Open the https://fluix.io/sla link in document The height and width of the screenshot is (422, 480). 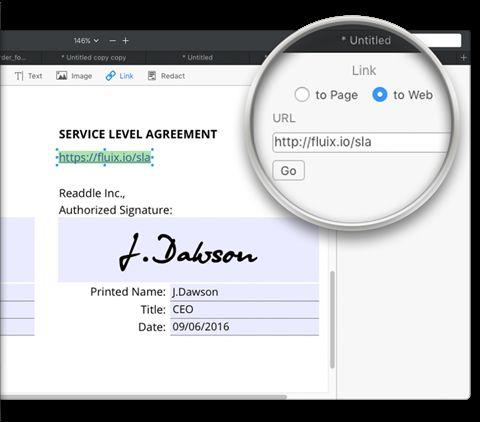[105, 157]
